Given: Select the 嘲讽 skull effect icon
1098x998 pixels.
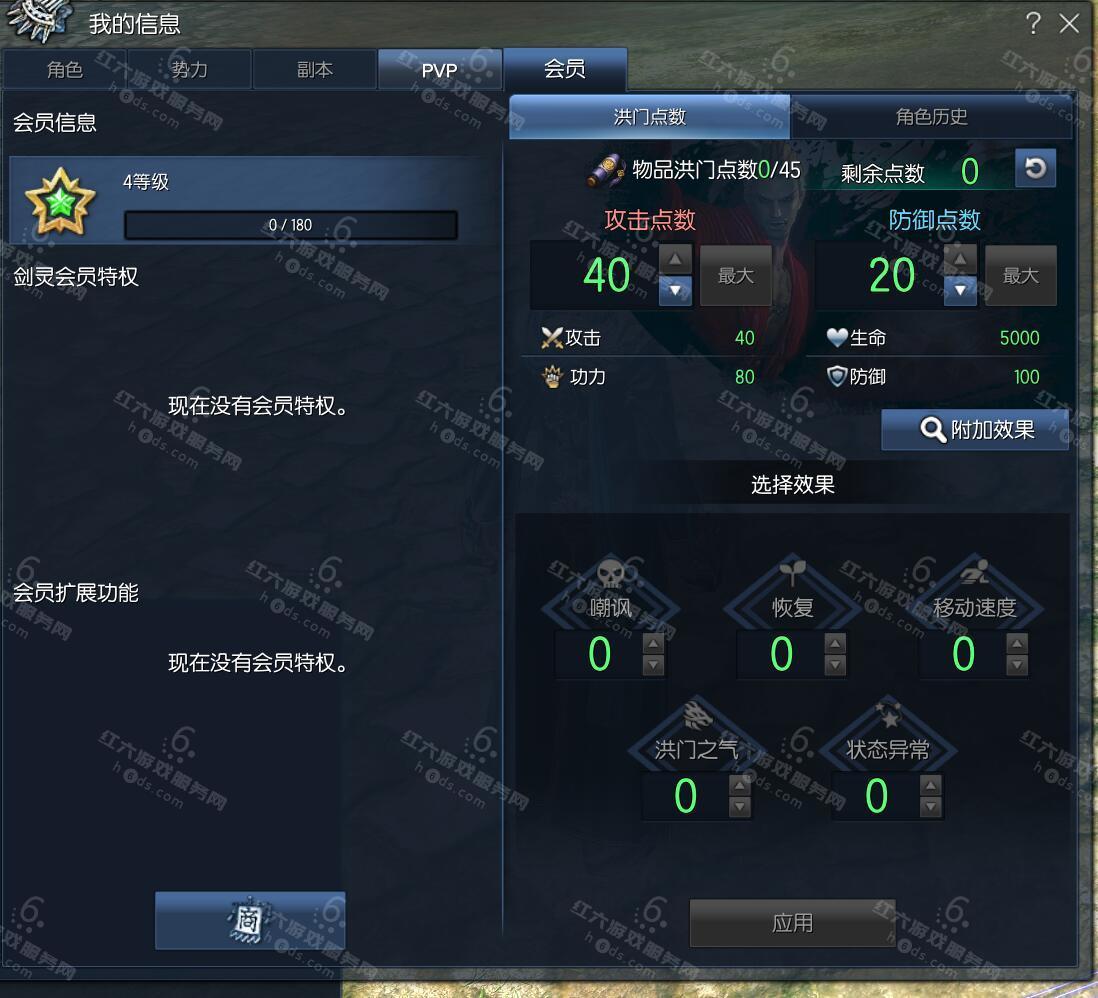Looking at the screenshot, I should coord(610,573).
